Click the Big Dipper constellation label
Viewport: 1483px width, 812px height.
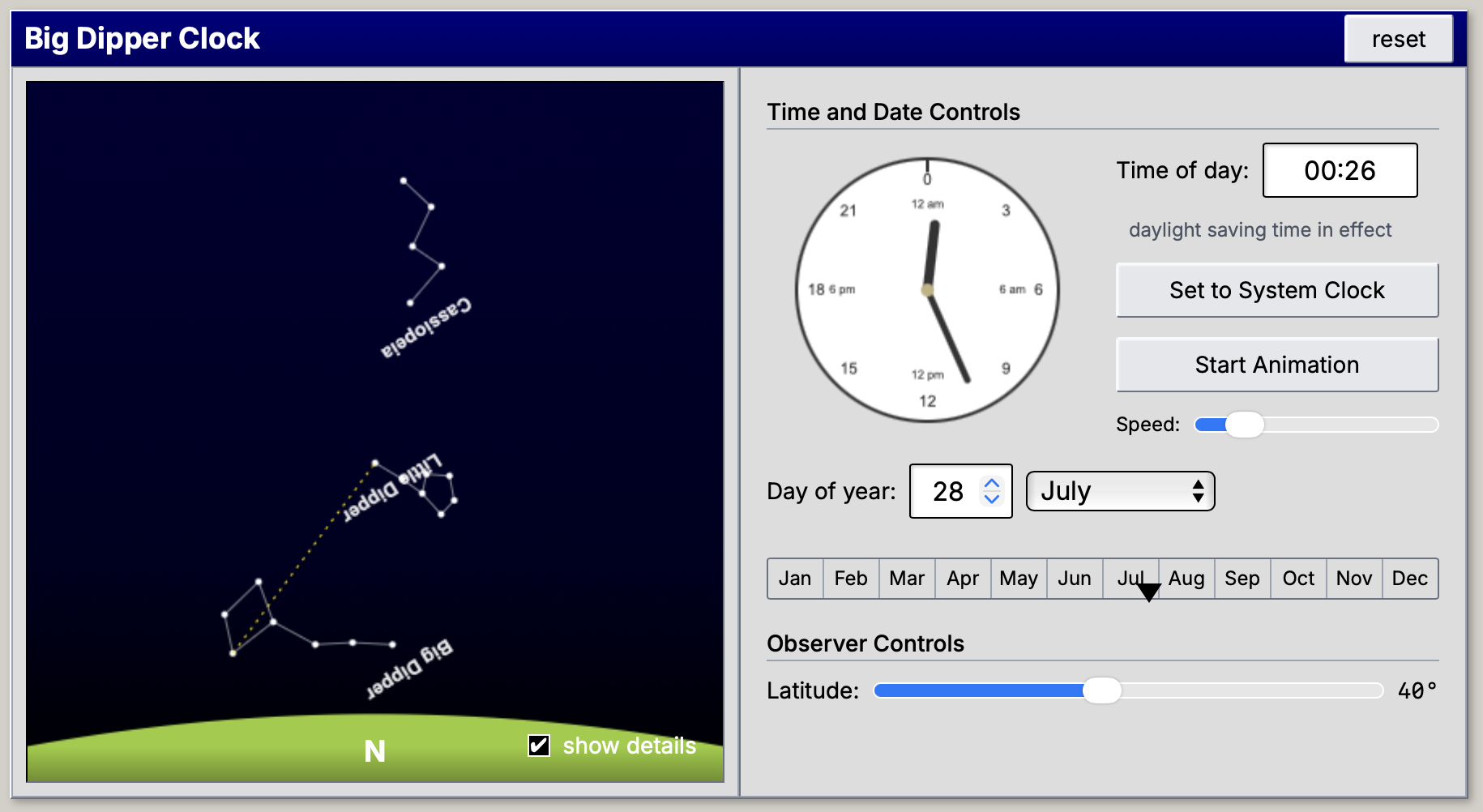(409, 669)
